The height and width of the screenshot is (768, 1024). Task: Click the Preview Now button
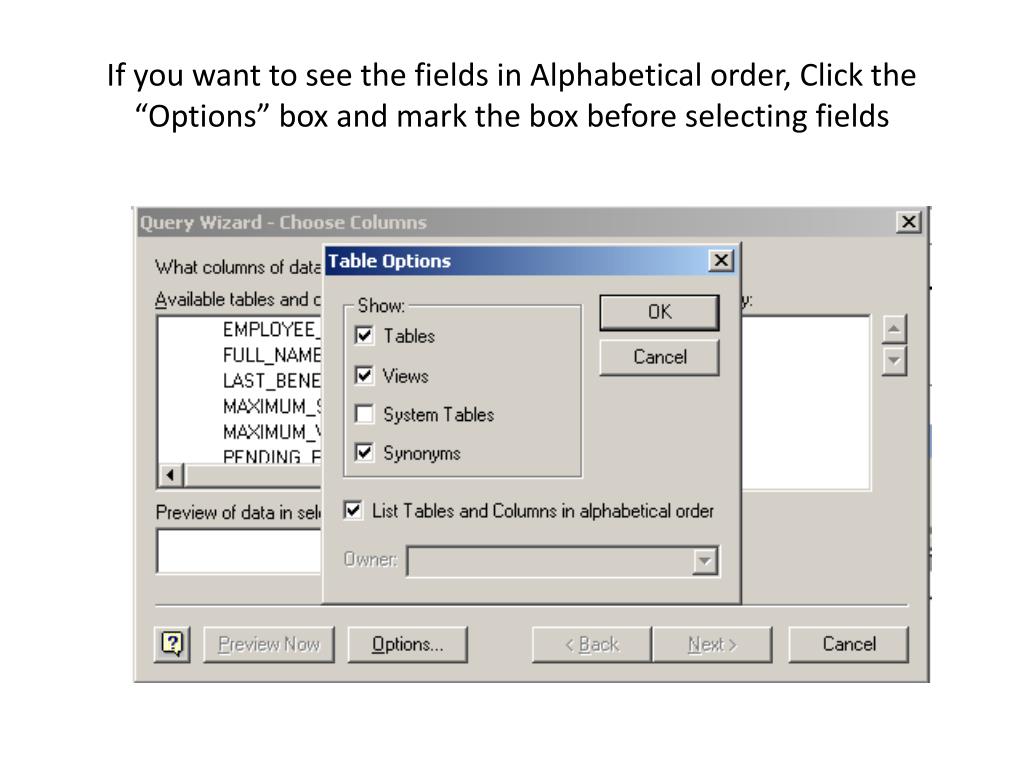(269, 645)
